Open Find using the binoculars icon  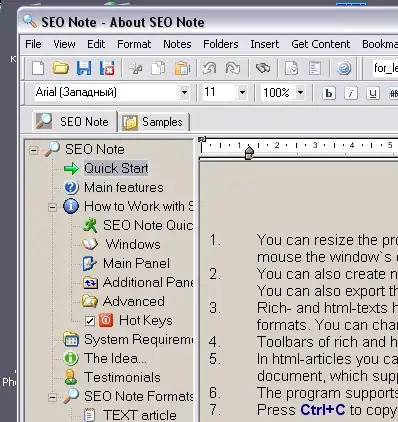[263, 68]
